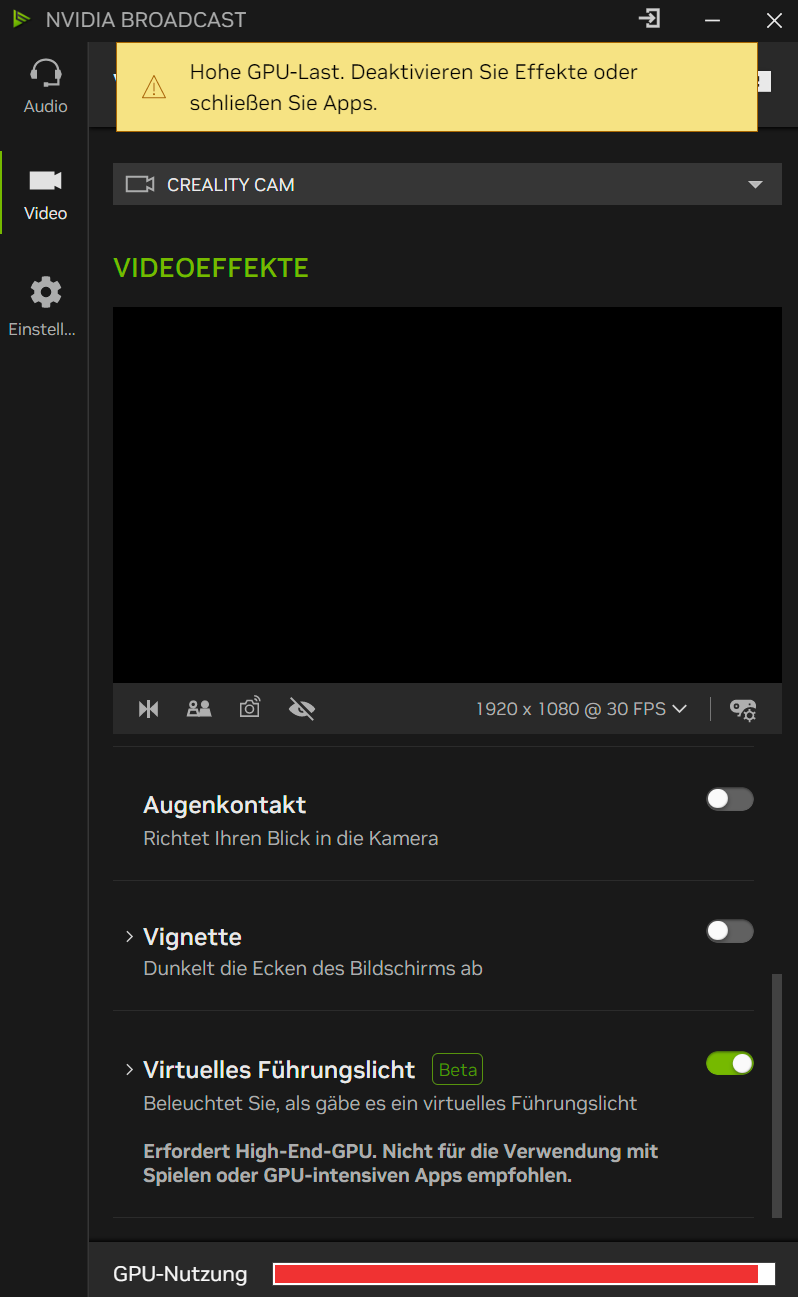Click the NVIDIA Broadcast logo icon
798x1297 pixels.
(21, 19)
